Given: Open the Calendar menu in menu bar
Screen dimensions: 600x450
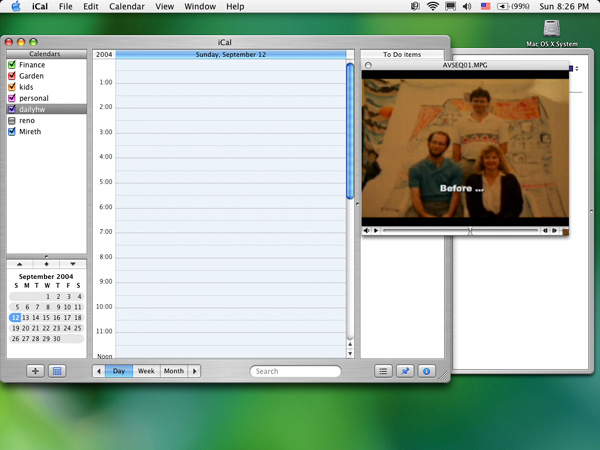Looking at the screenshot, I should (126, 6).
